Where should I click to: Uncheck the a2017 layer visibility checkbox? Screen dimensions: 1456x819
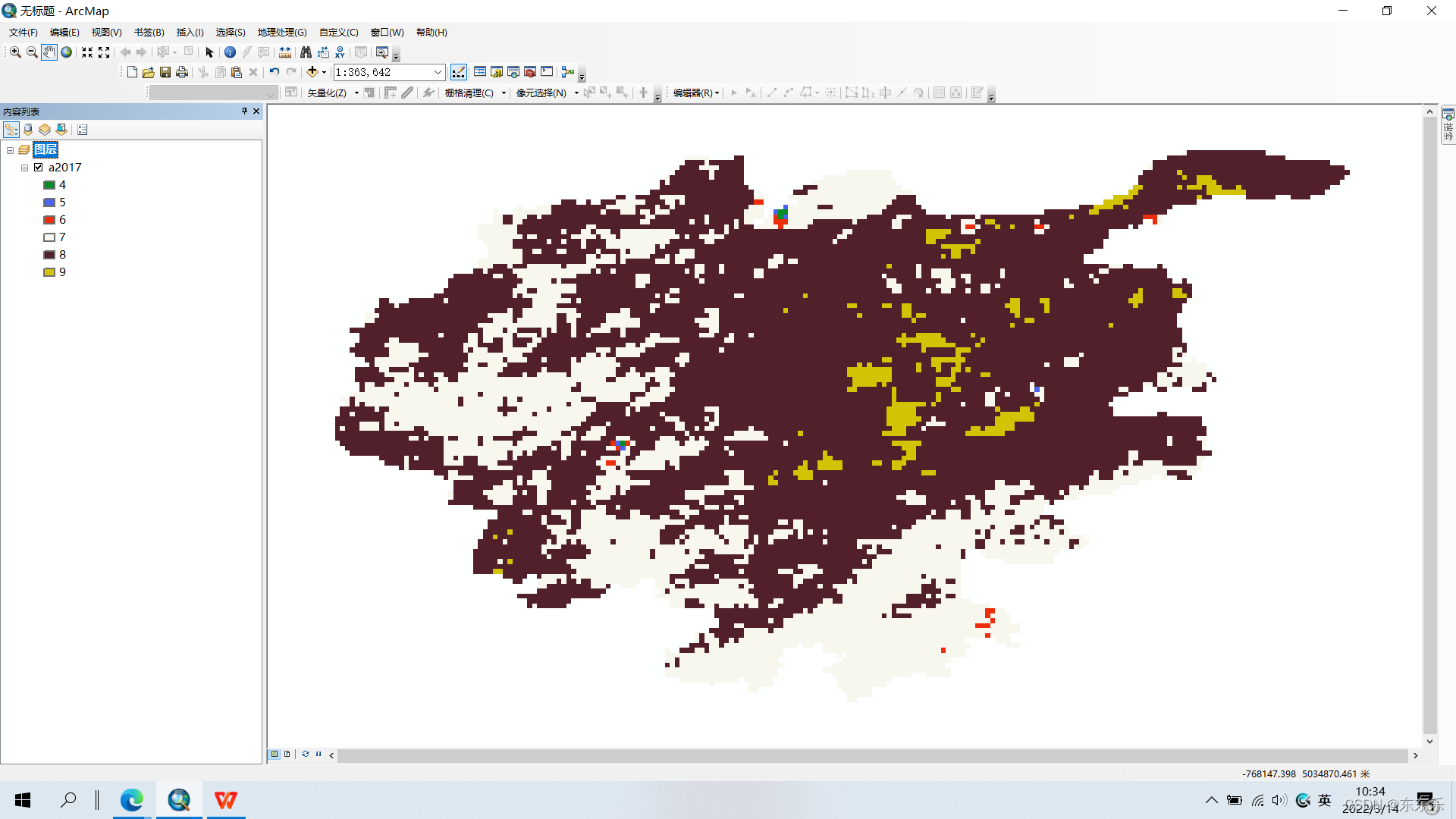point(38,168)
